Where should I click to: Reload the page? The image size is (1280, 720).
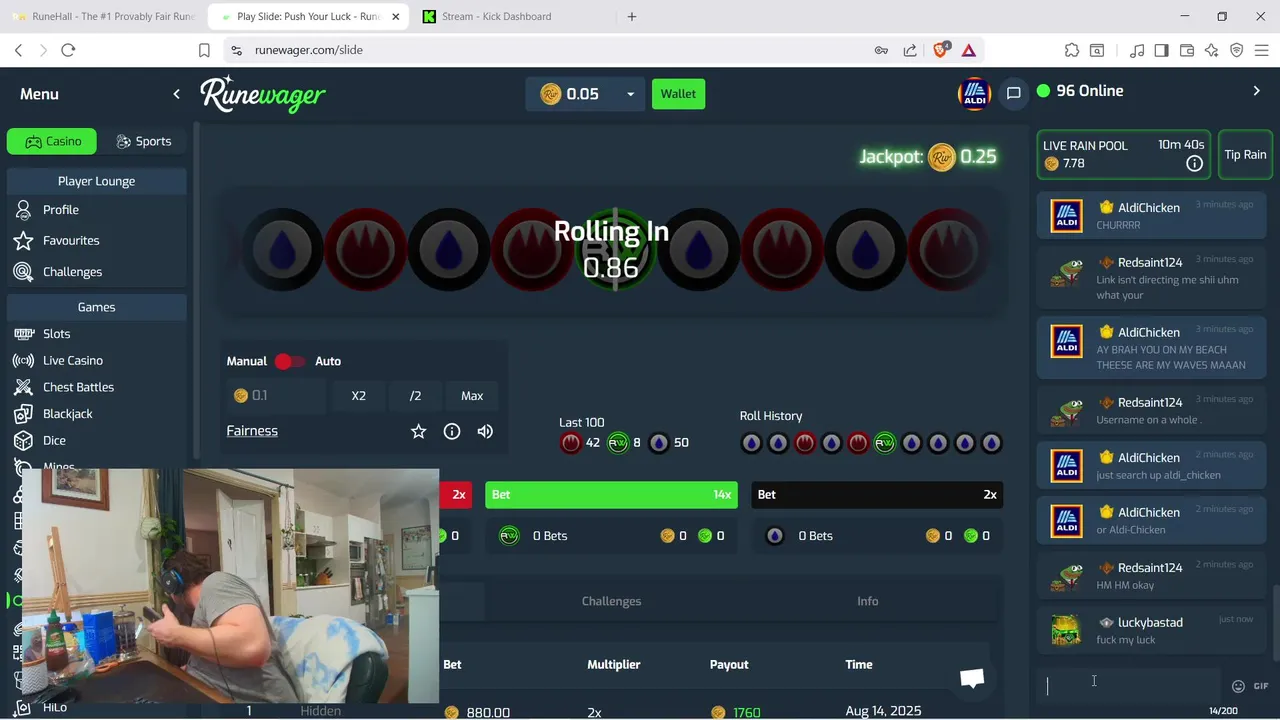(x=68, y=50)
